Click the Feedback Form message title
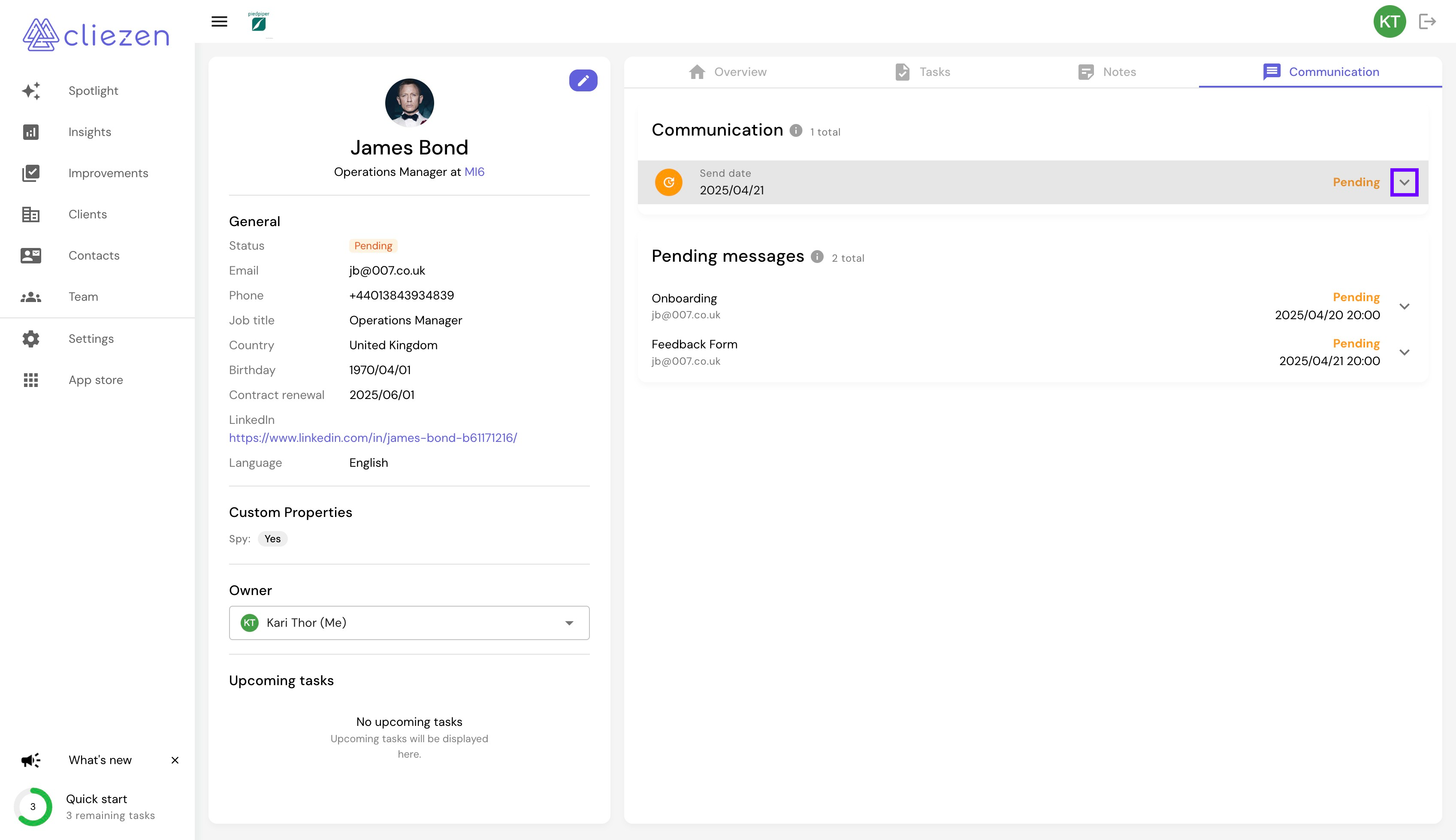 click(x=695, y=344)
